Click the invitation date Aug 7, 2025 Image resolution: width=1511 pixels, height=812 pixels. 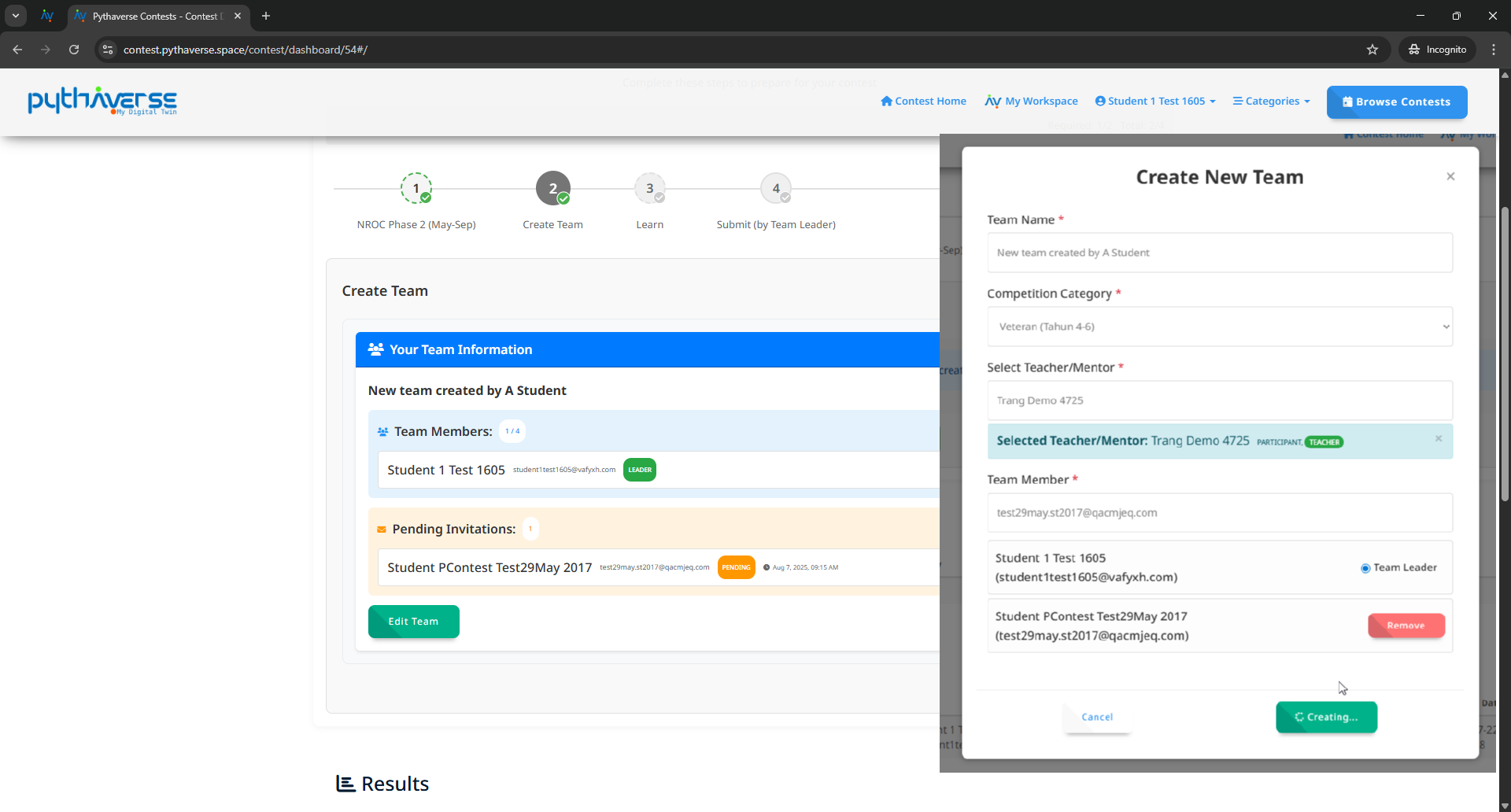pyautogui.click(x=805, y=567)
